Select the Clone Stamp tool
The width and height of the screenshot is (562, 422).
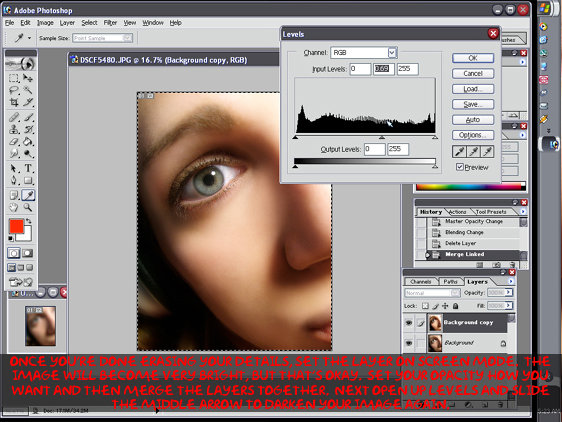click(x=14, y=129)
